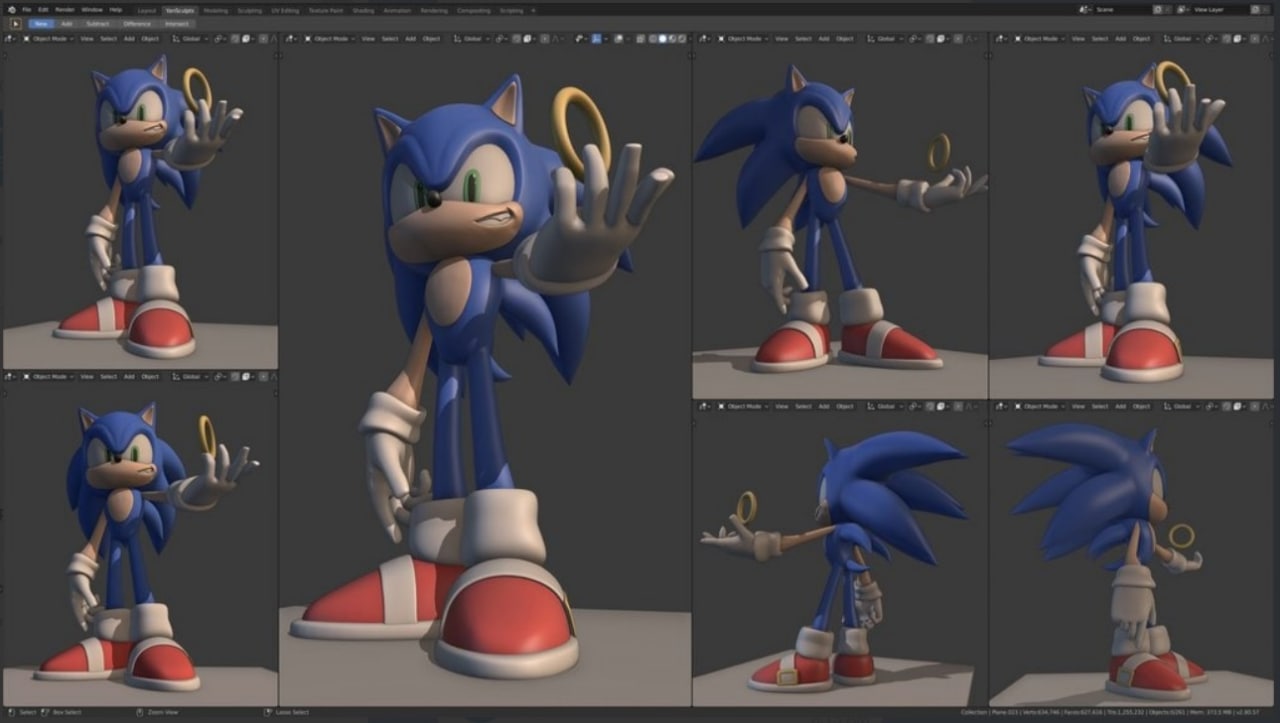Open the Blender logo menu

[x=12, y=9]
